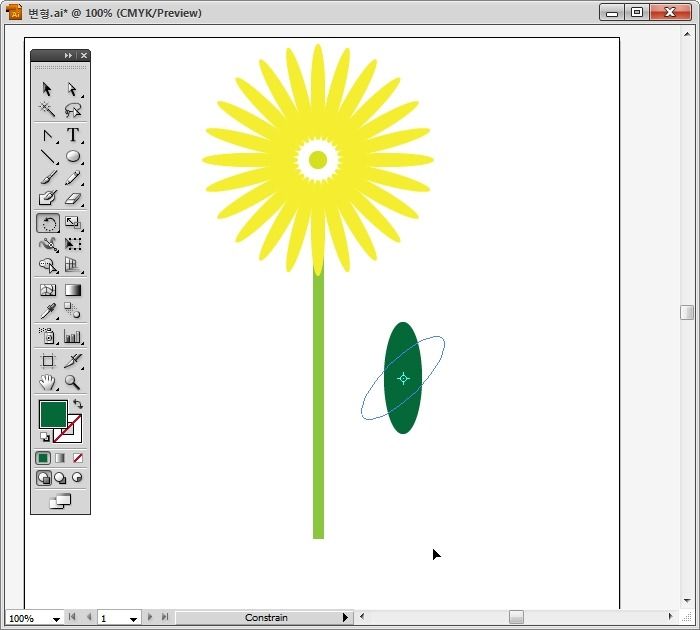Click the horizontal scrollbar left arrow

[362, 617]
